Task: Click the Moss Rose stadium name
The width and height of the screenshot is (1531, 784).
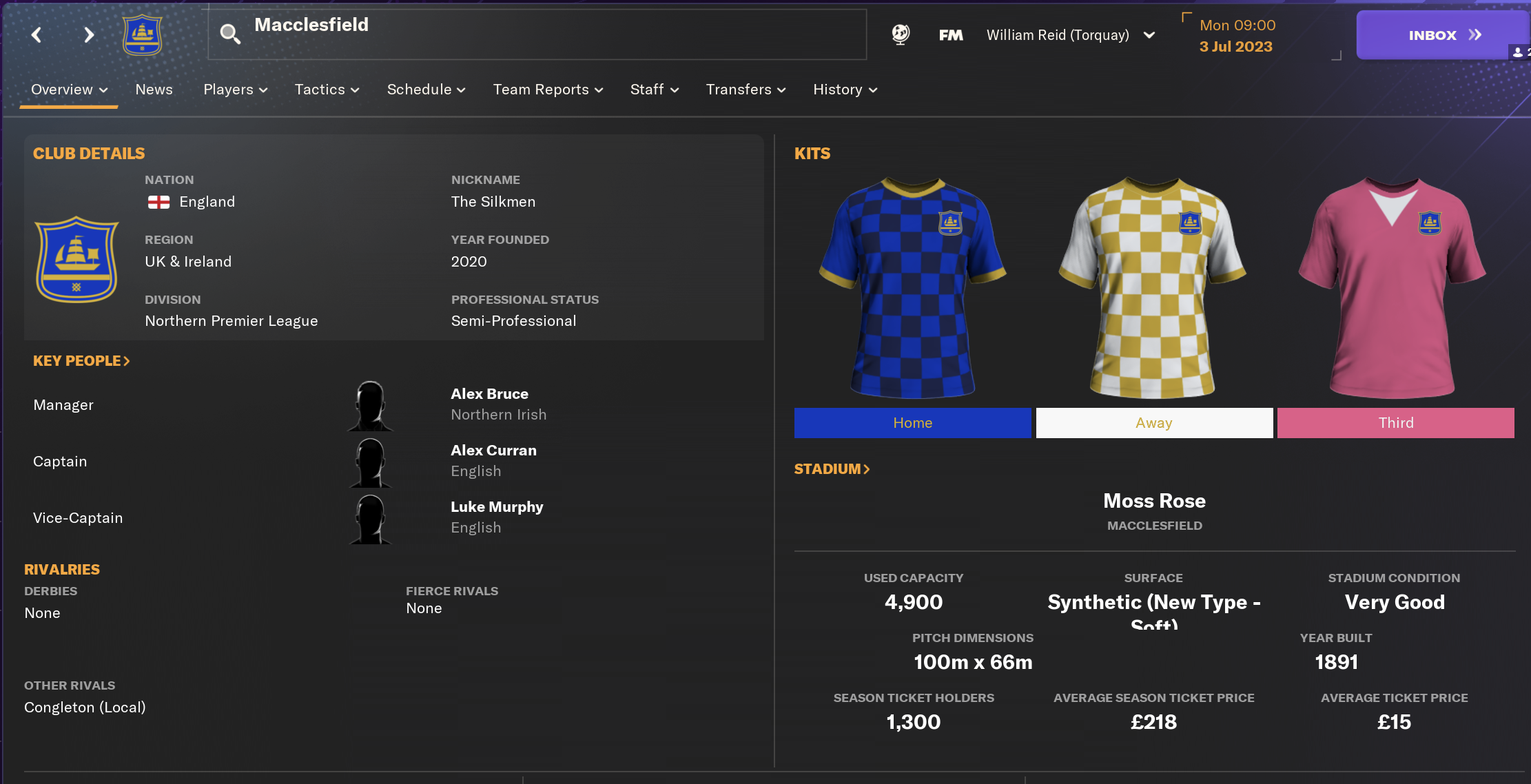Action: tap(1155, 501)
